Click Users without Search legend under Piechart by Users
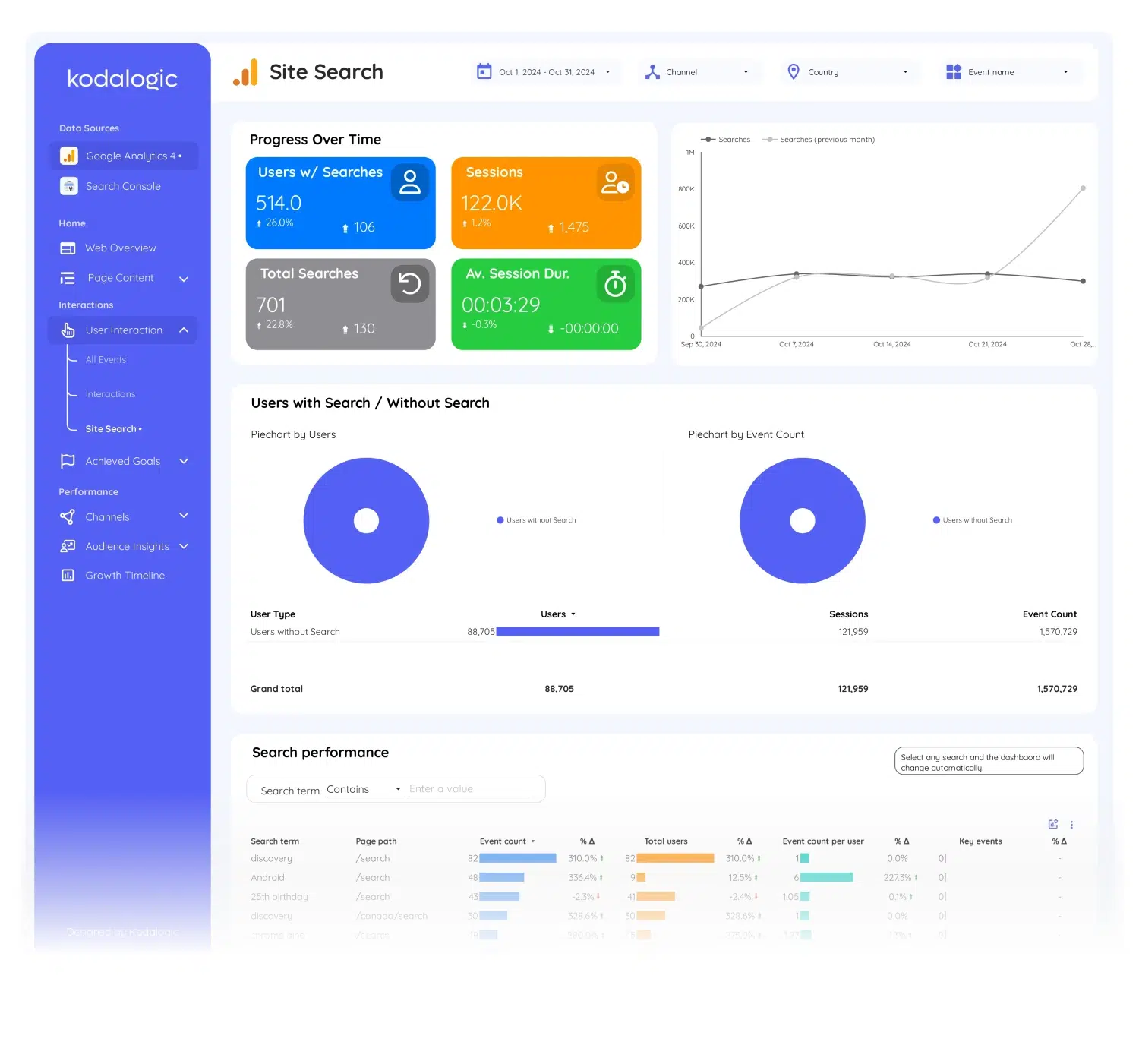1139x1064 pixels. [536, 520]
